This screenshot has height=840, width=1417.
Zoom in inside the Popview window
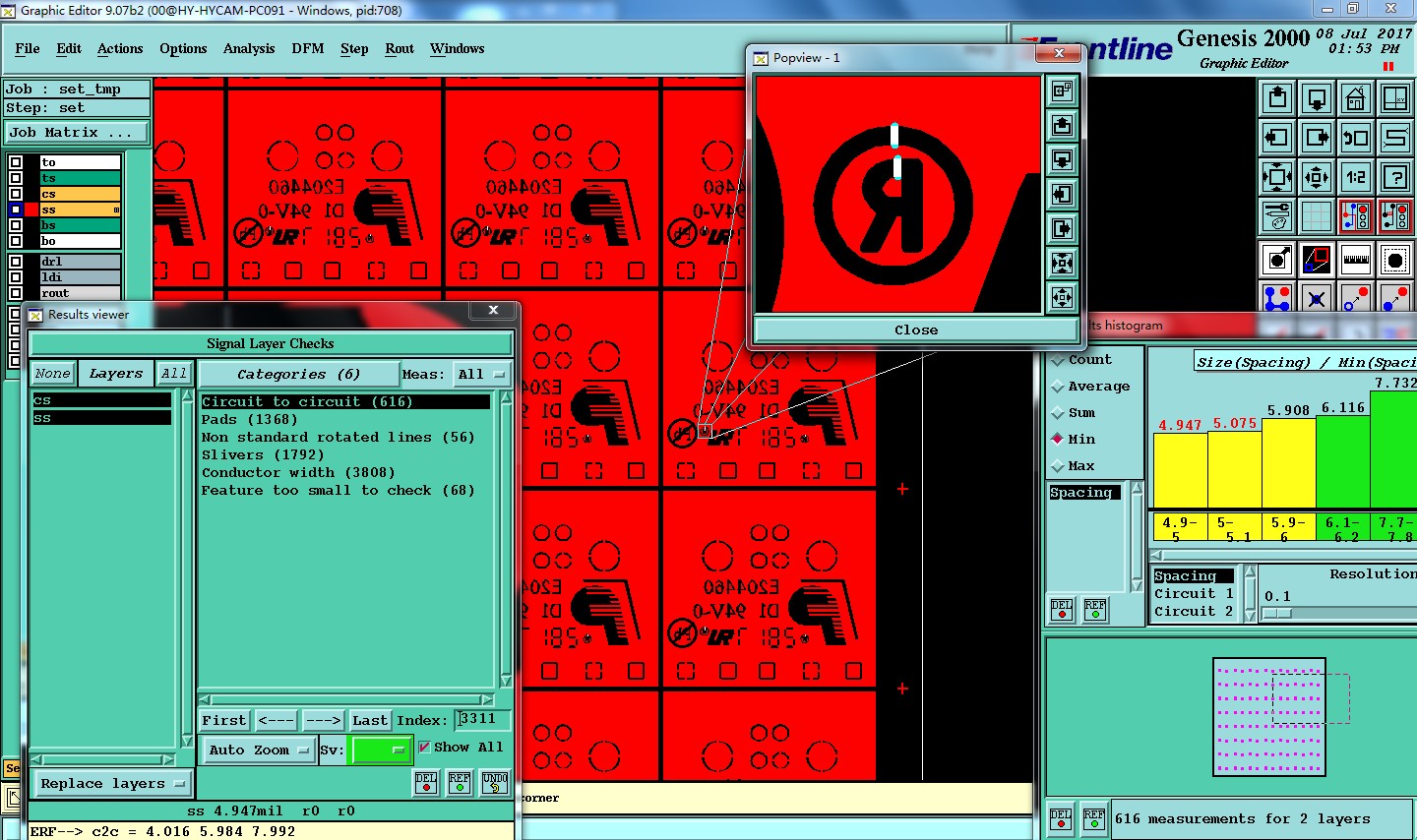click(x=1062, y=263)
